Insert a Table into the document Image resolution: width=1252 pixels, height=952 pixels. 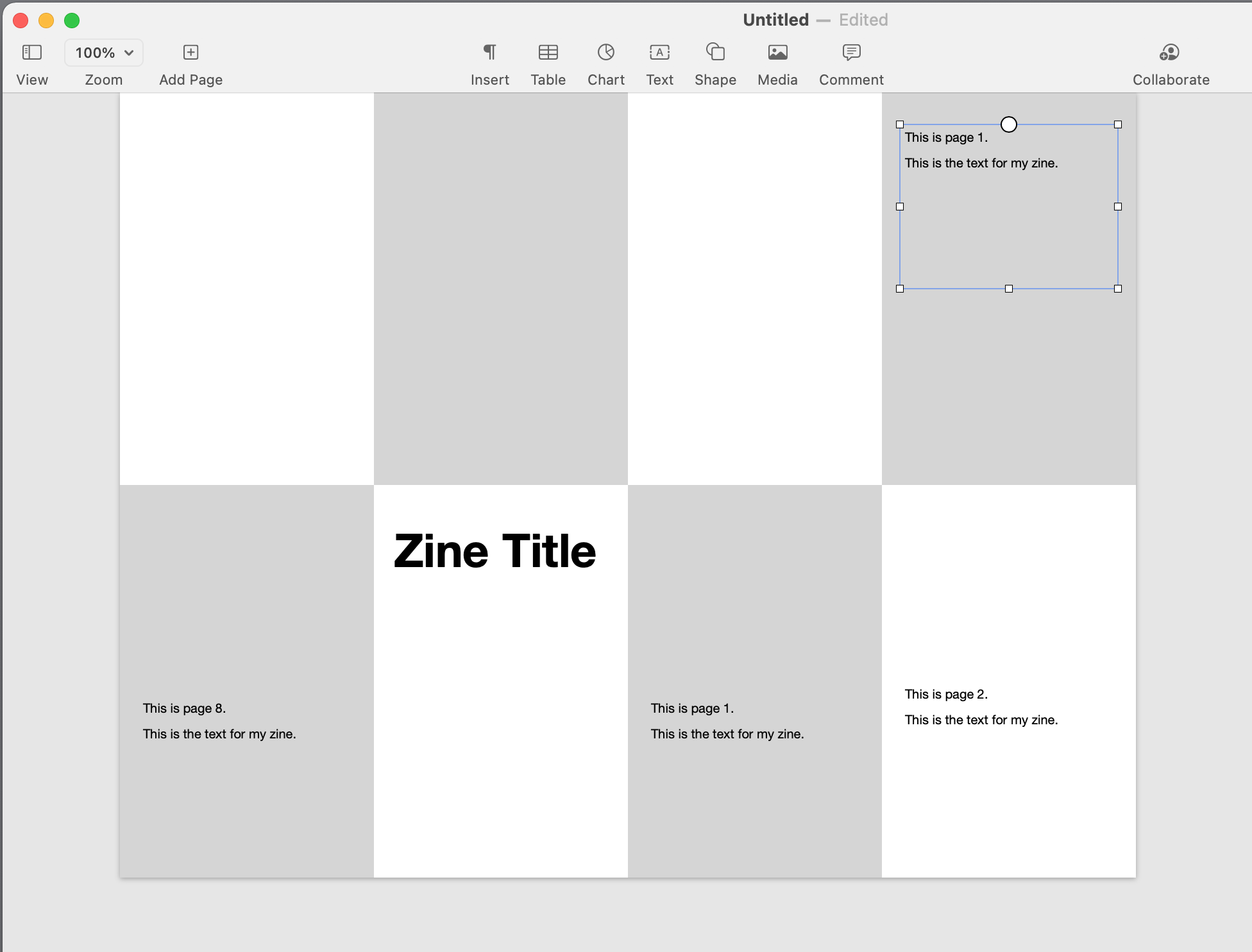[548, 53]
